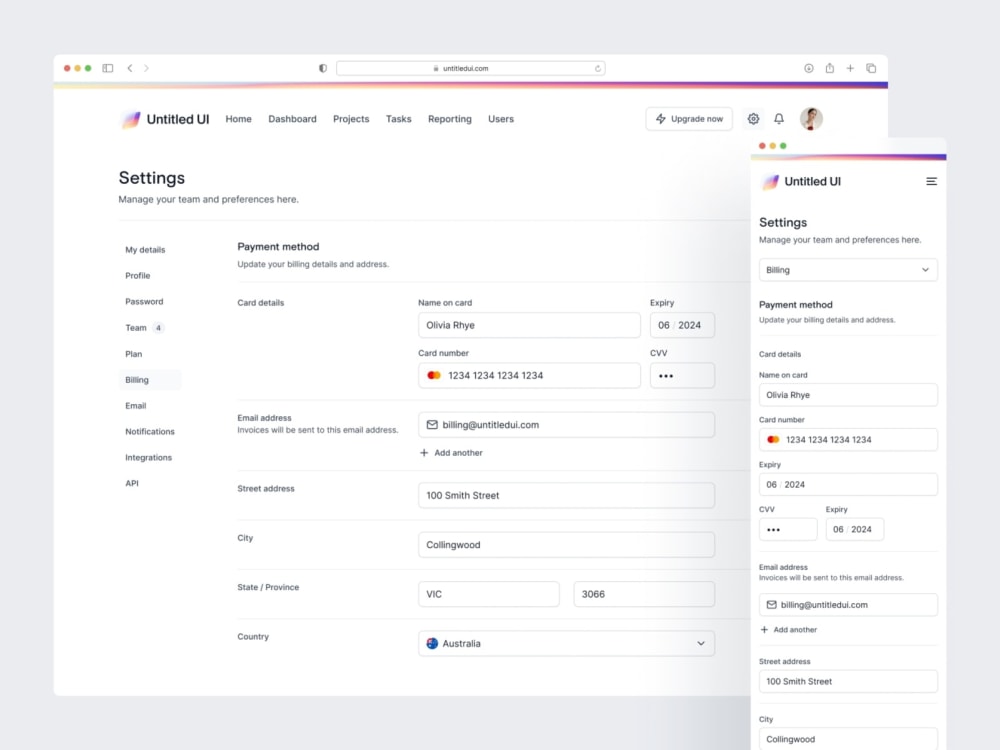
Task: Click mobile Card number field
Action: pyautogui.click(x=848, y=439)
